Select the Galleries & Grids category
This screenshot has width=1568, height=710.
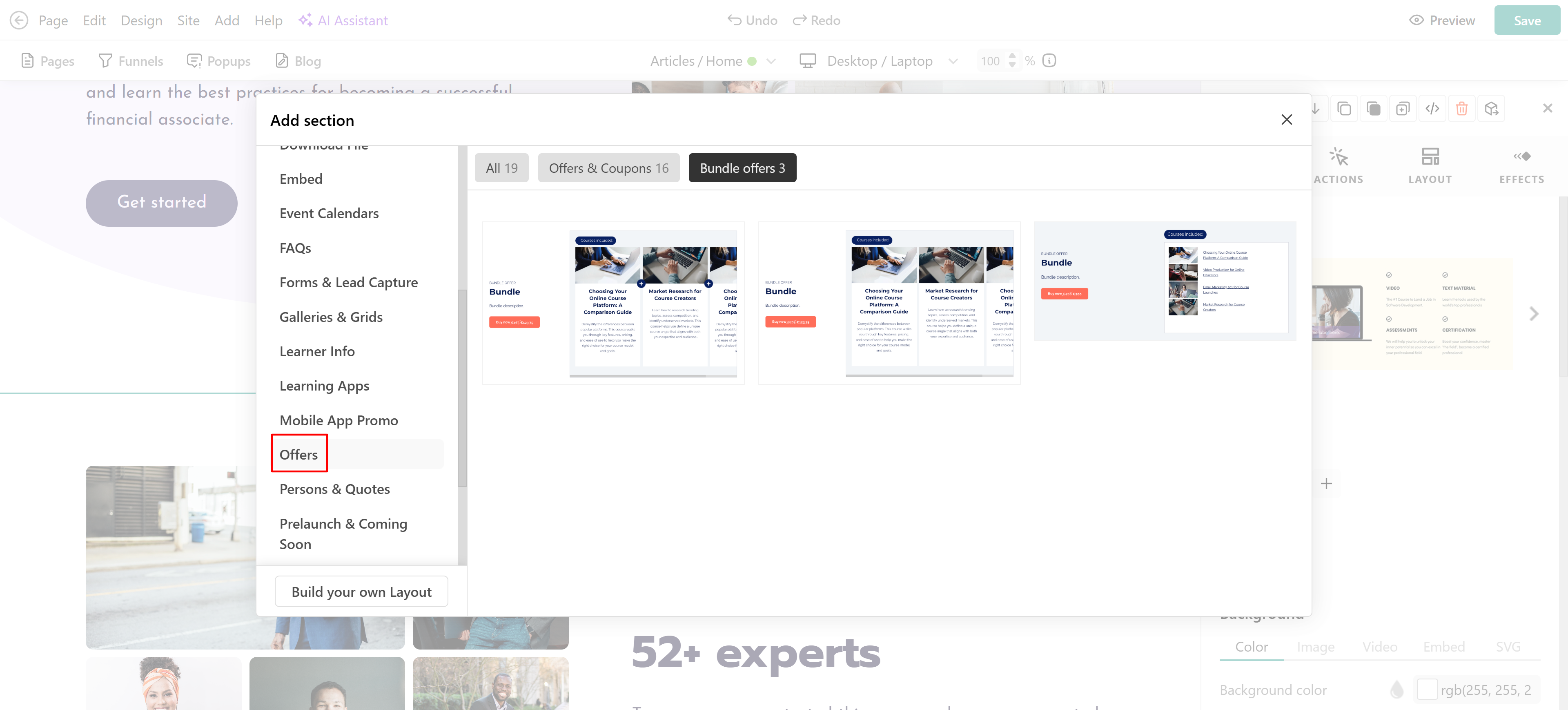pos(330,317)
